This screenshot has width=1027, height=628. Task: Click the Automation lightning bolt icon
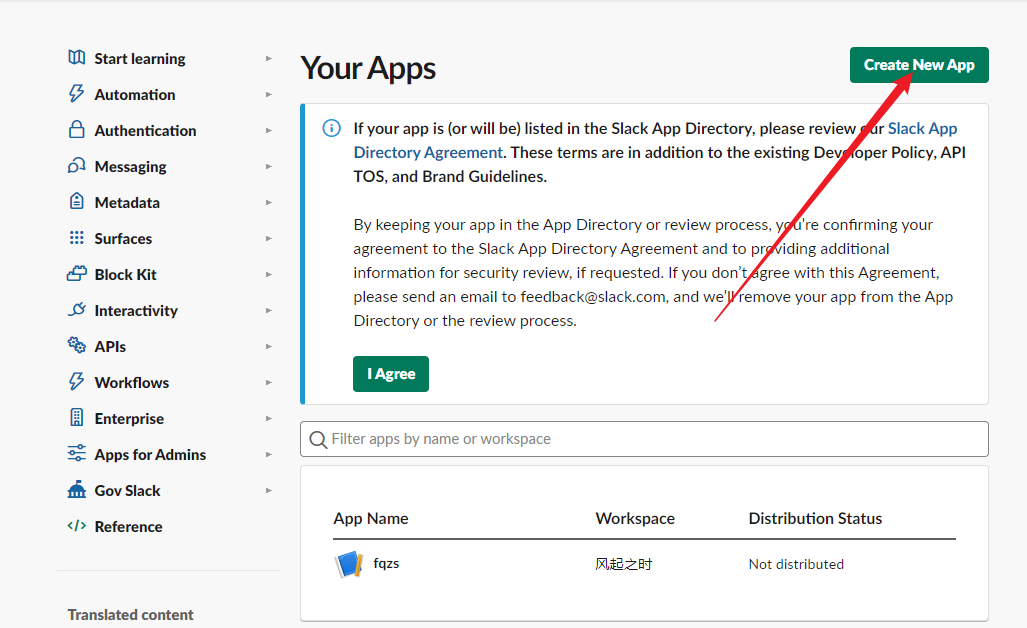(x=77, y=94)
